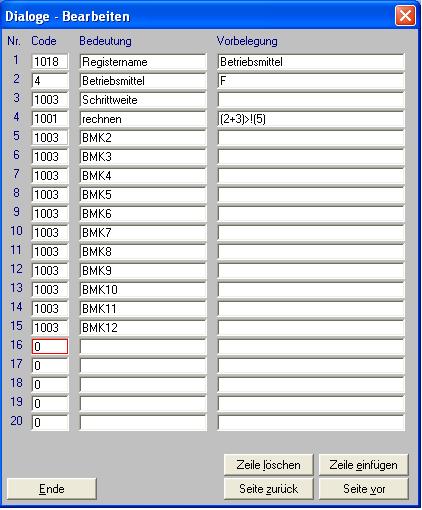The height and width of the screenshot is (510, 422).
Task: Click the Vorbelegung field with (2+3)>!(5)
Action: point(311,119)
